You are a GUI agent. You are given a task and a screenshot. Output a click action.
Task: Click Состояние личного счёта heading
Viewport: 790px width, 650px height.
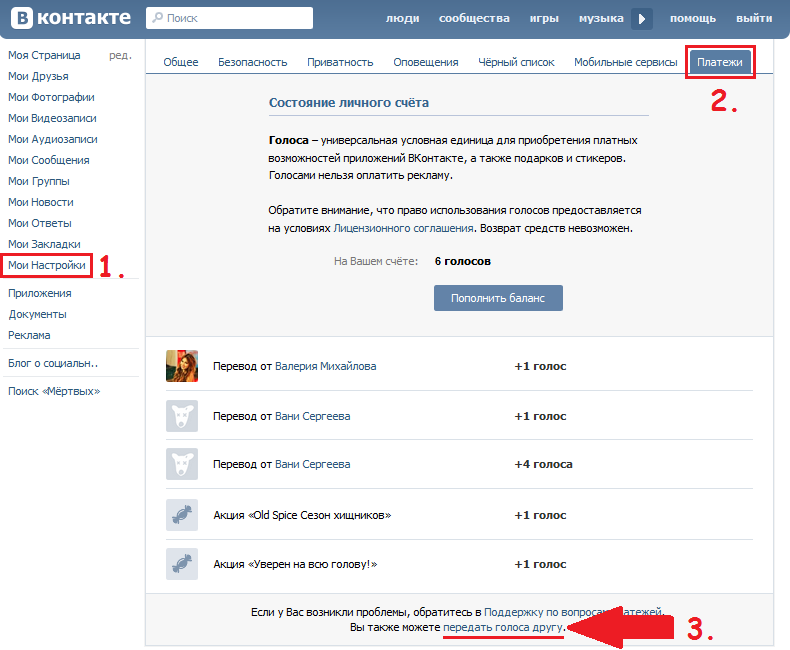[349, 102]
